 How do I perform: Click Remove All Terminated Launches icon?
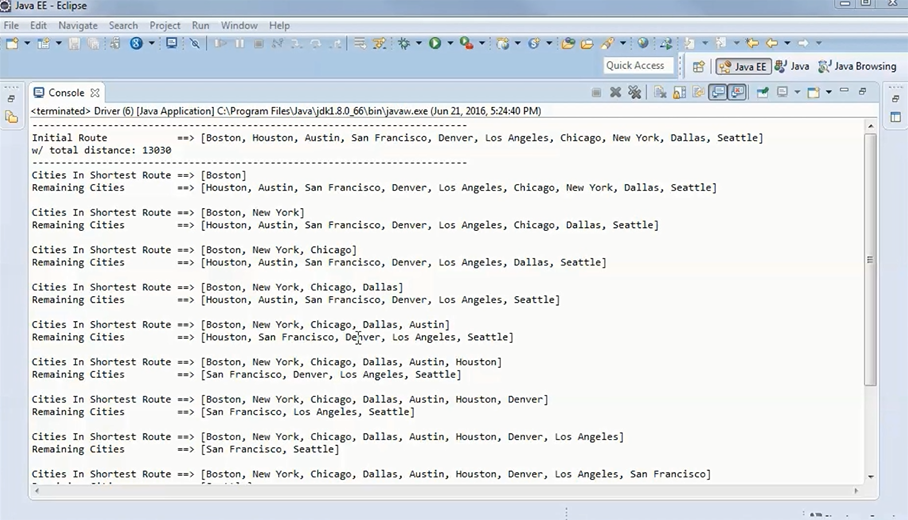click(635, 92)
